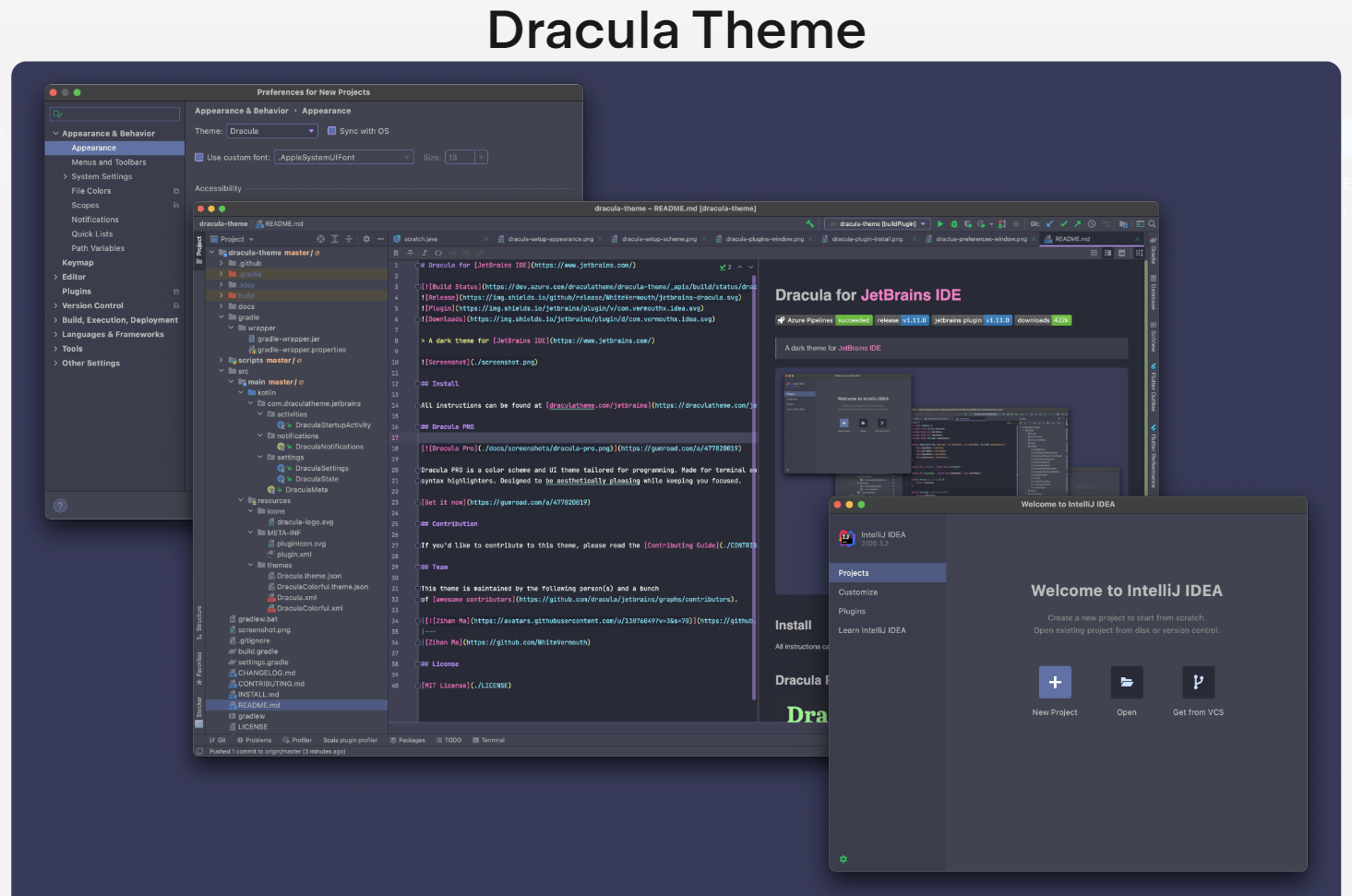Image resolution: width=1352 pixels, height=896 pixels.
Task: Open Dracula.theme.json in project tree
Action: coord(309,576)
